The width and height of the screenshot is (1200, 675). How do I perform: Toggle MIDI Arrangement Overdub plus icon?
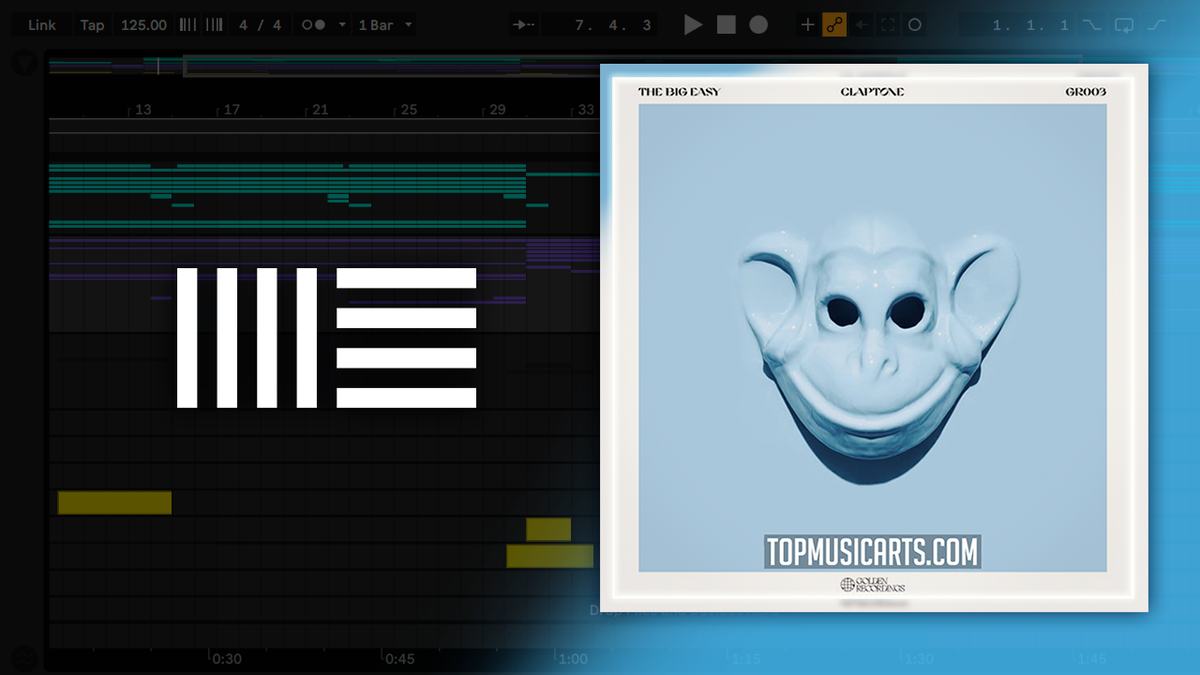[x=808, y=24]
